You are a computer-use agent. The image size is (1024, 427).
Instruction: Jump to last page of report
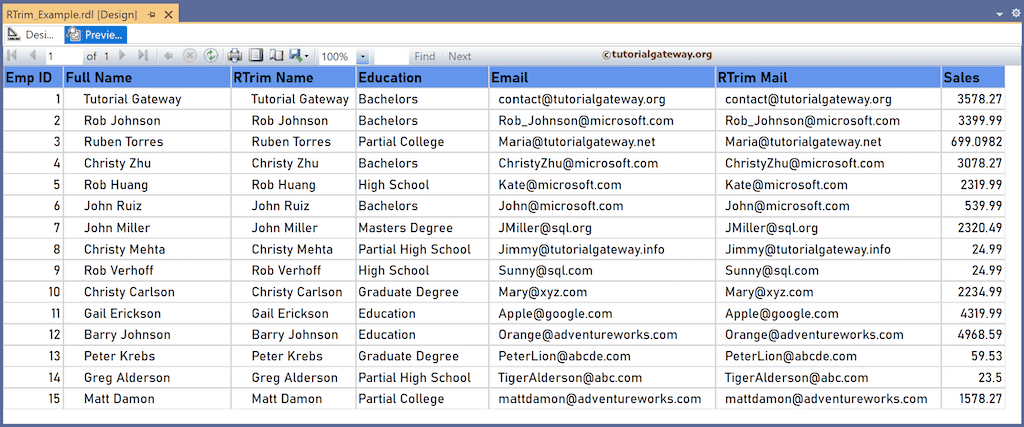coord(143,55)
